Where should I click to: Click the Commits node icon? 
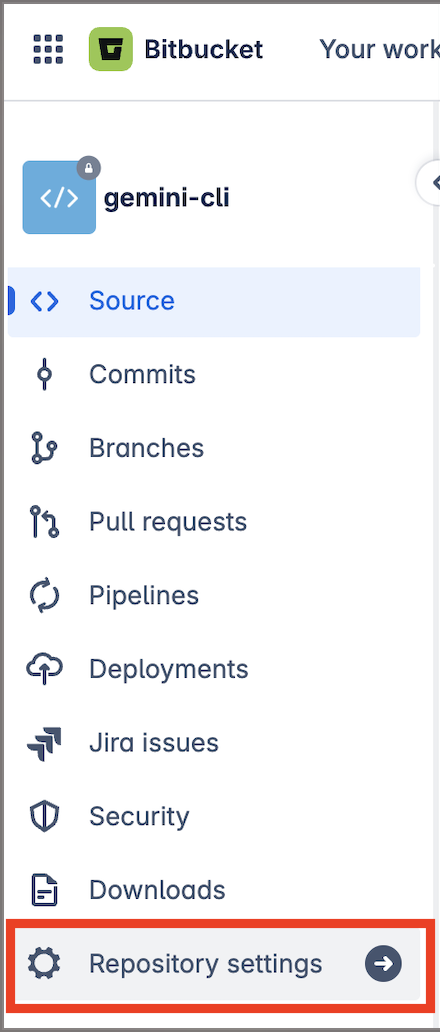45,374
